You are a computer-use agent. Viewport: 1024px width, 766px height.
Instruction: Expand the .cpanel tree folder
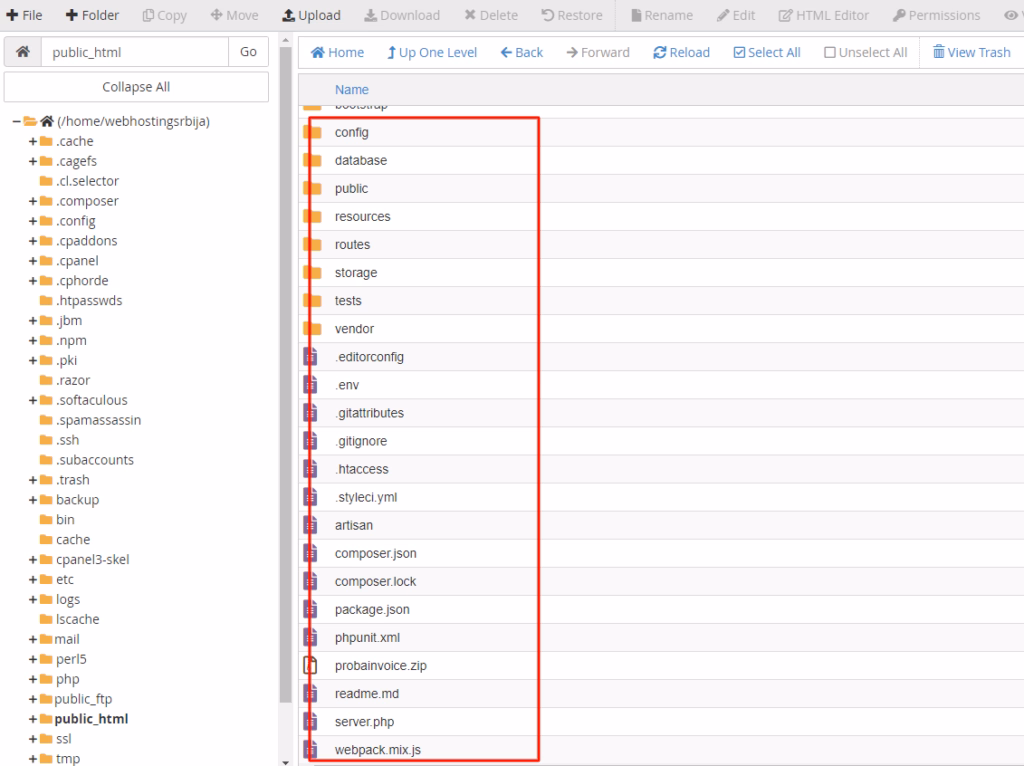[x=33, y=261]
